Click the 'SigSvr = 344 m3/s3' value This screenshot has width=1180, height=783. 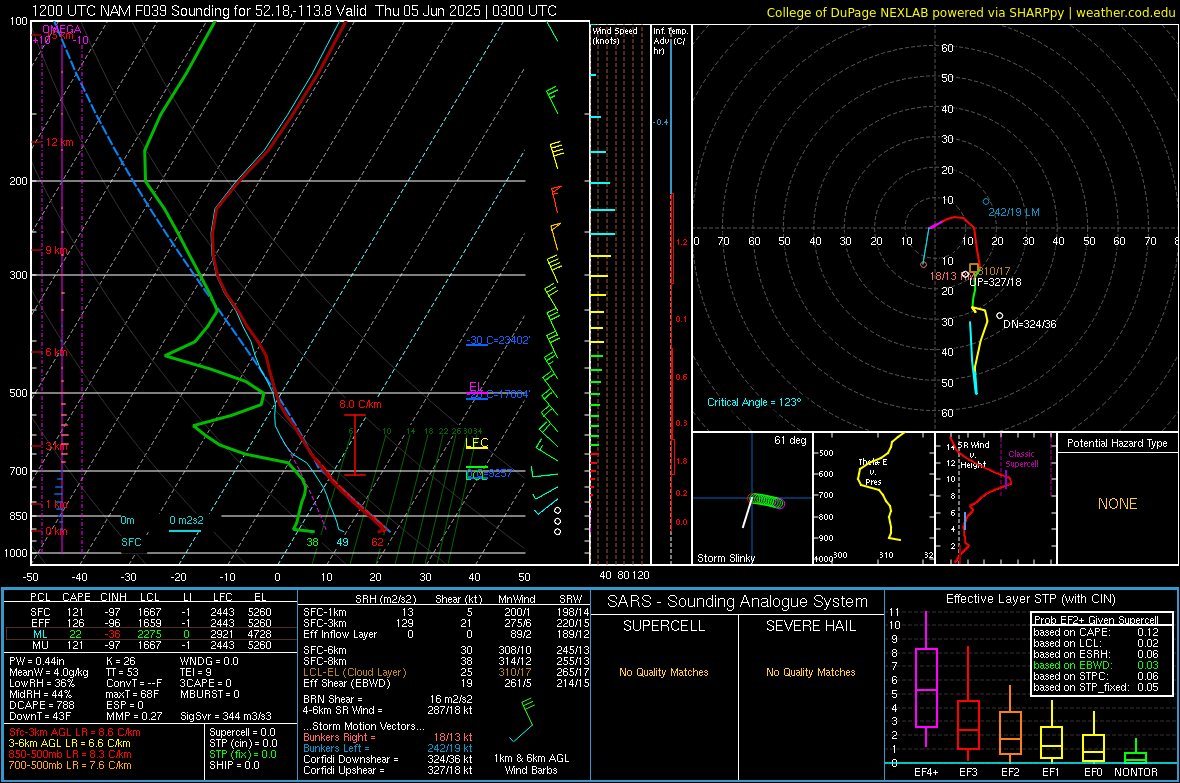tap(226, 716)
